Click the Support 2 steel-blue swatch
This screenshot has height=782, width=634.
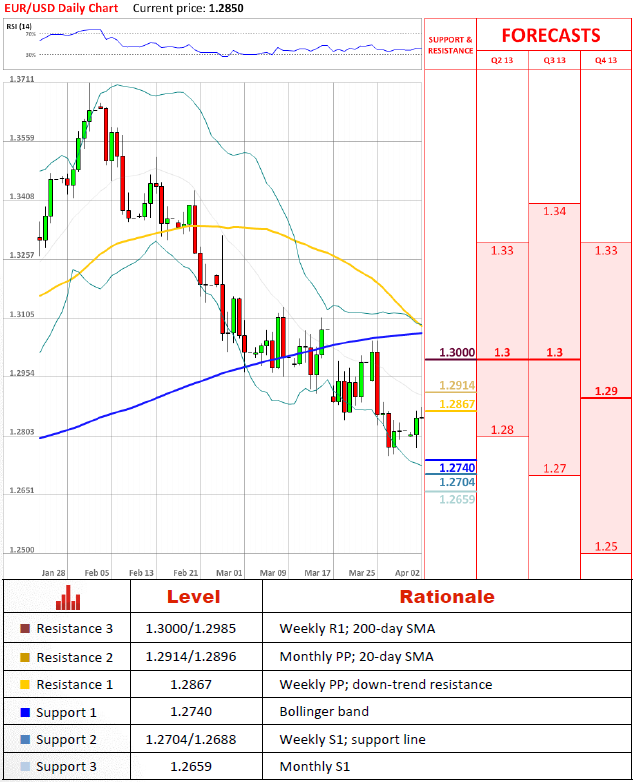pyautogui.click(x=25, y=739)
